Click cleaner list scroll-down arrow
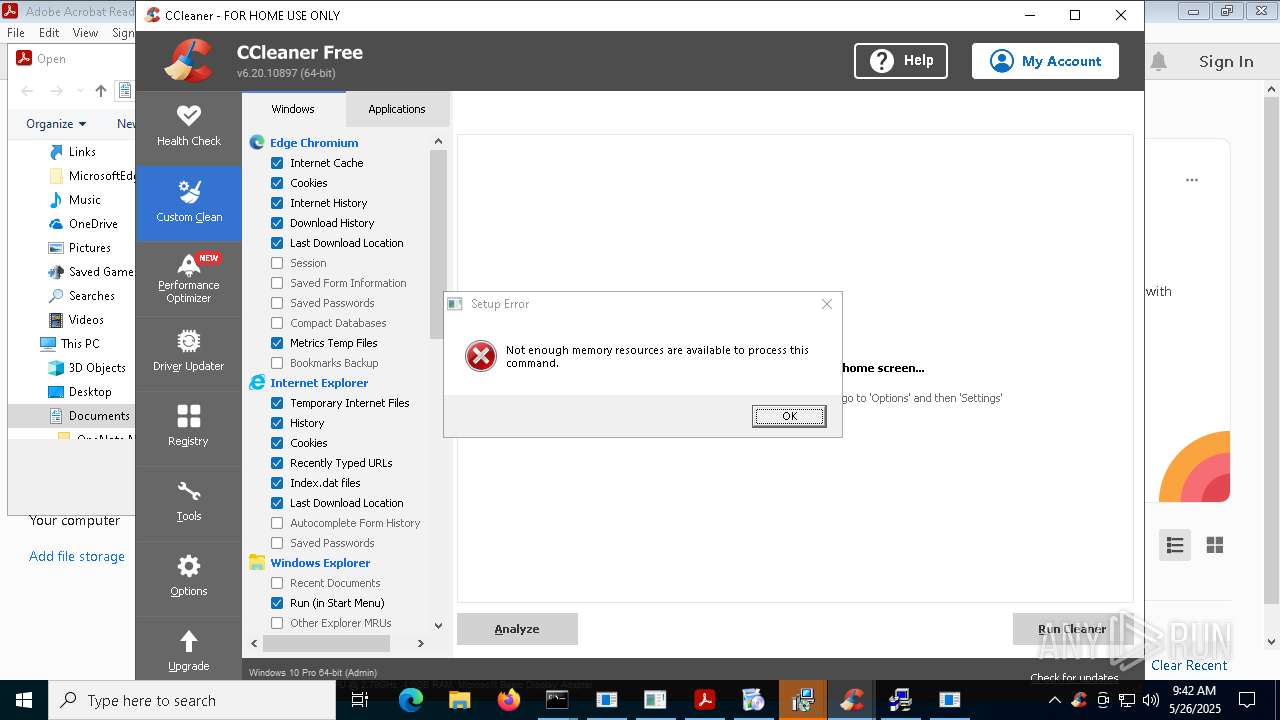Image resolution: width=1280 pixels, height=720 pixels. 438,625
